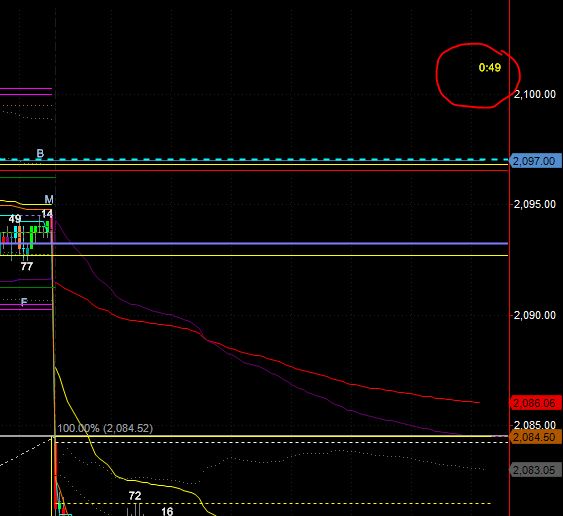The height and width of the screenshot is (516, 563).
Task: Click the number 72 label above the lower bars
Action: point(135,496)
